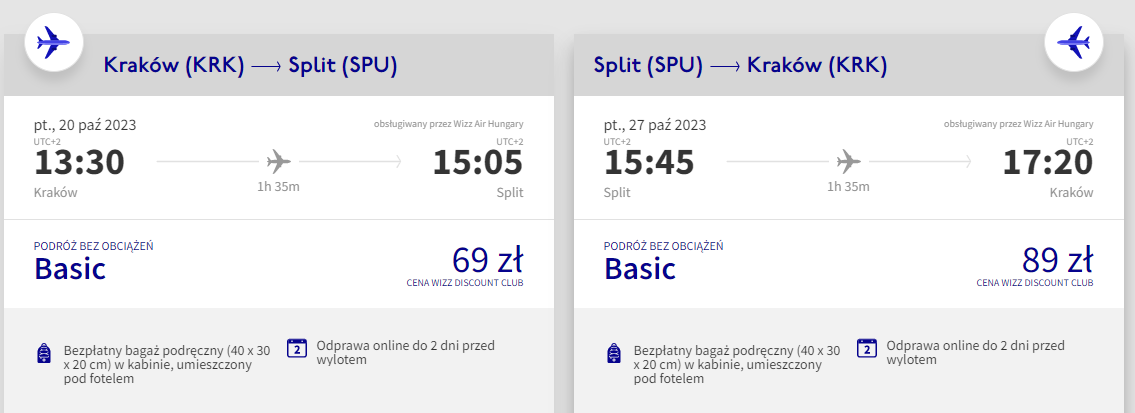Select the Split (SPU) → Kraków (KRK) header
The height and width of the screenshot is (413, 1135).
(x=741, y=66)
